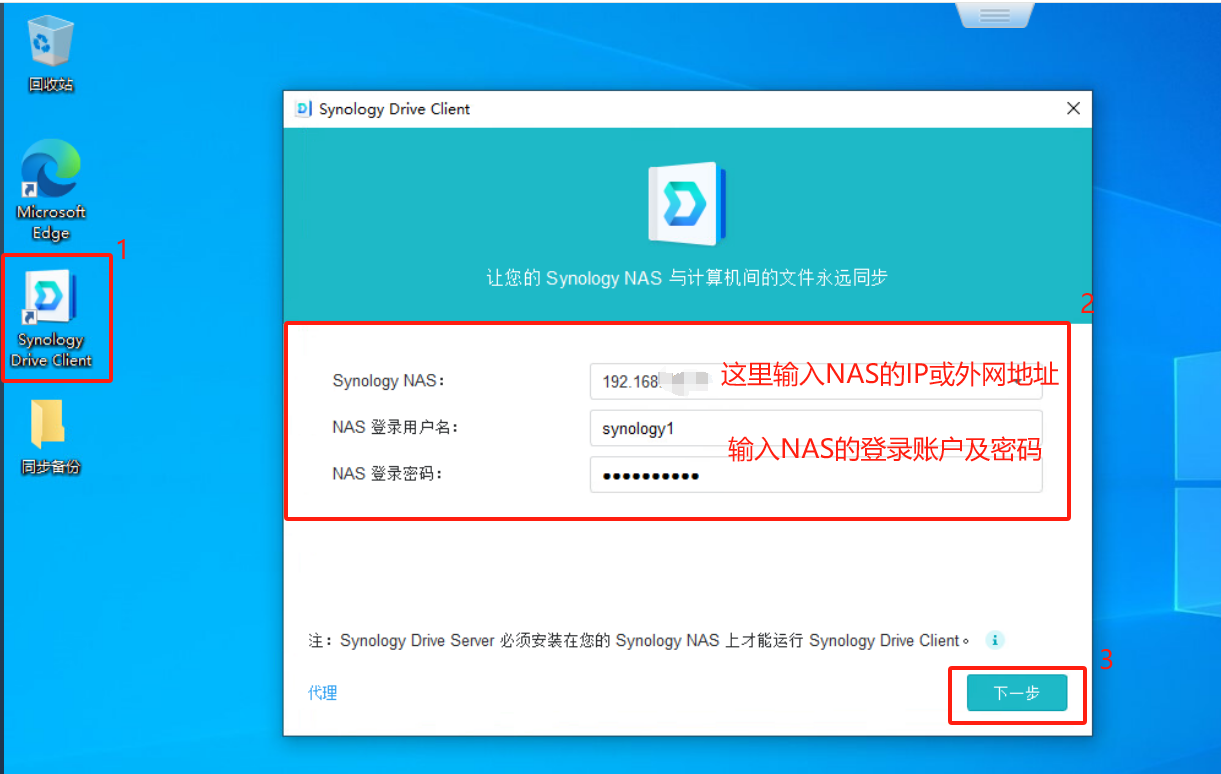
Task: Open the 同步备份 folder on the desktop
Action: coord(50,436)
